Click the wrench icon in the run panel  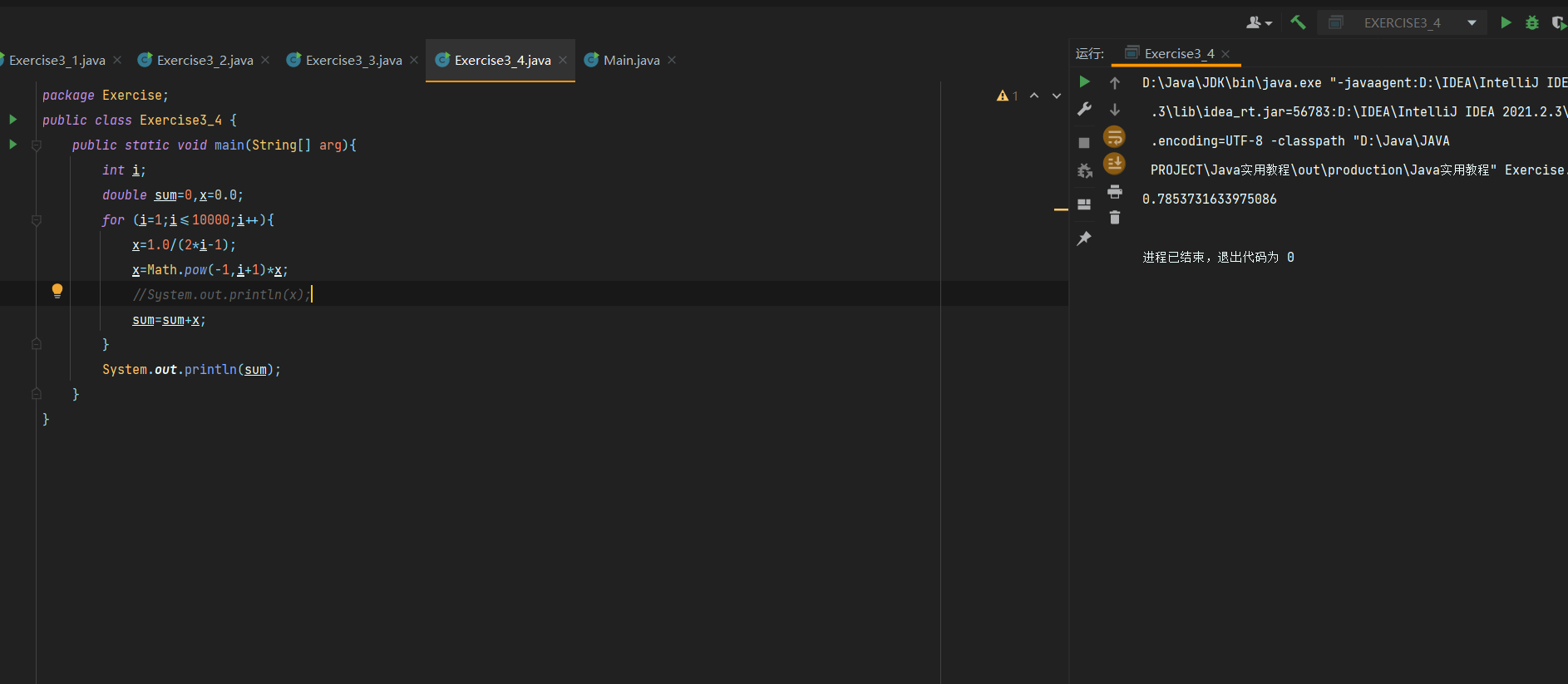click(x=1084, y=109)
